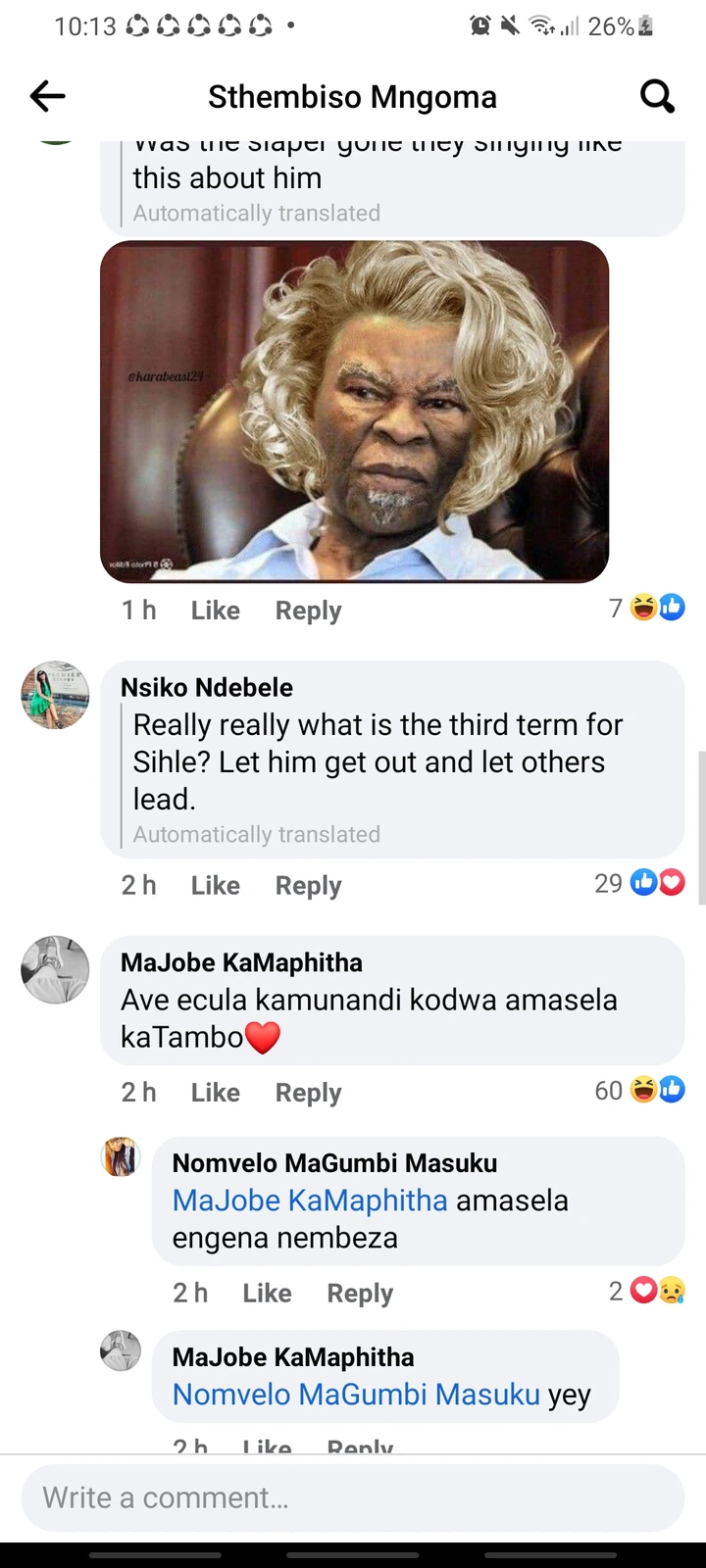Like MaJobe KaMaphitha's amasela comment
Viewport: 706px width, 1568px height.
click(x=215, y=1092)
